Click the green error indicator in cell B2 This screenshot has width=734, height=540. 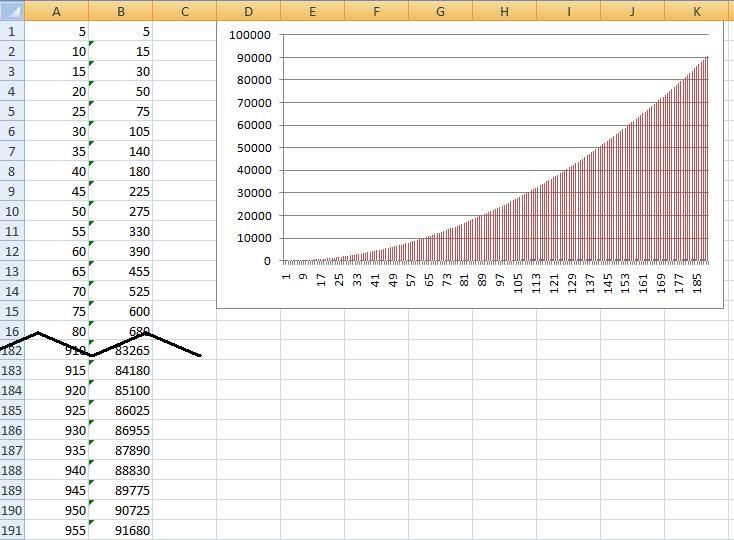pyautogui.click(x=92, y=44)
